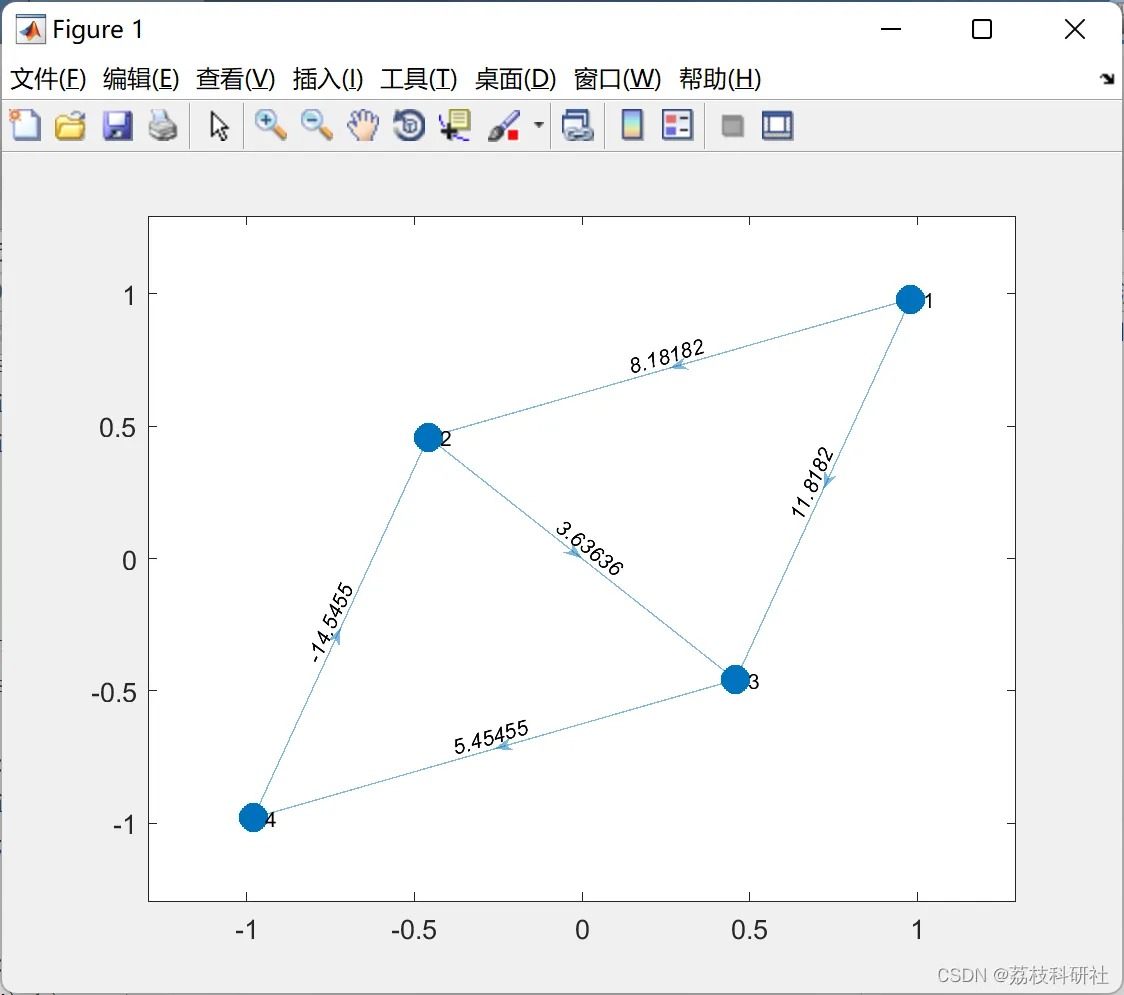Activate the Zoom Out tool

tap(316, 125)
